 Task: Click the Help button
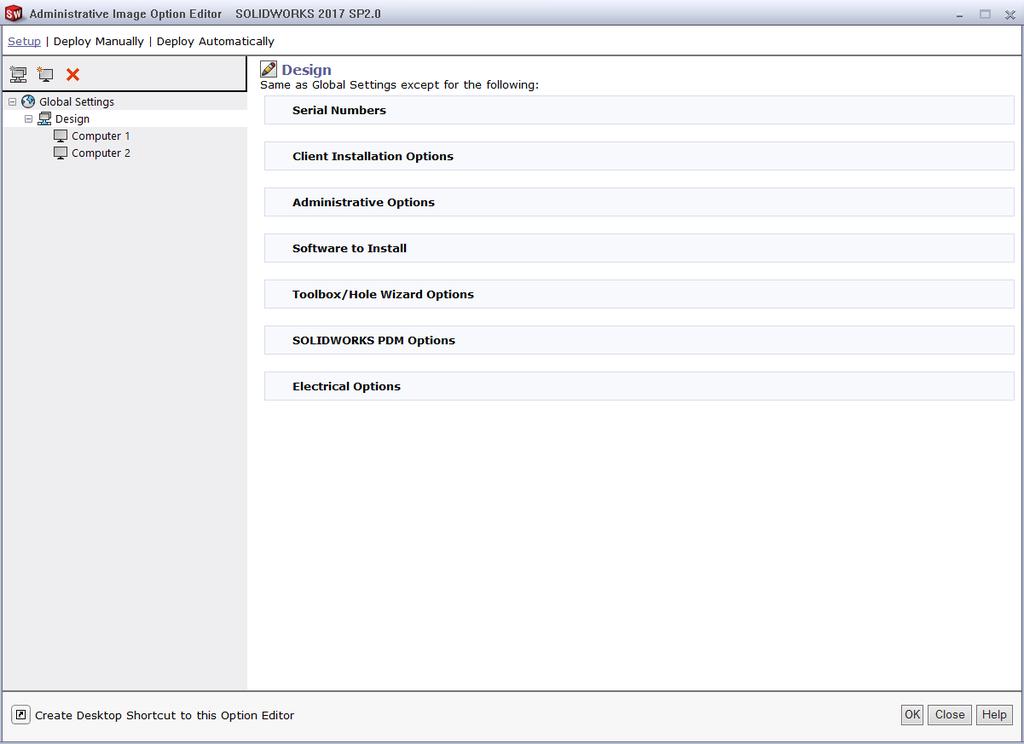[x=994, y=715]
